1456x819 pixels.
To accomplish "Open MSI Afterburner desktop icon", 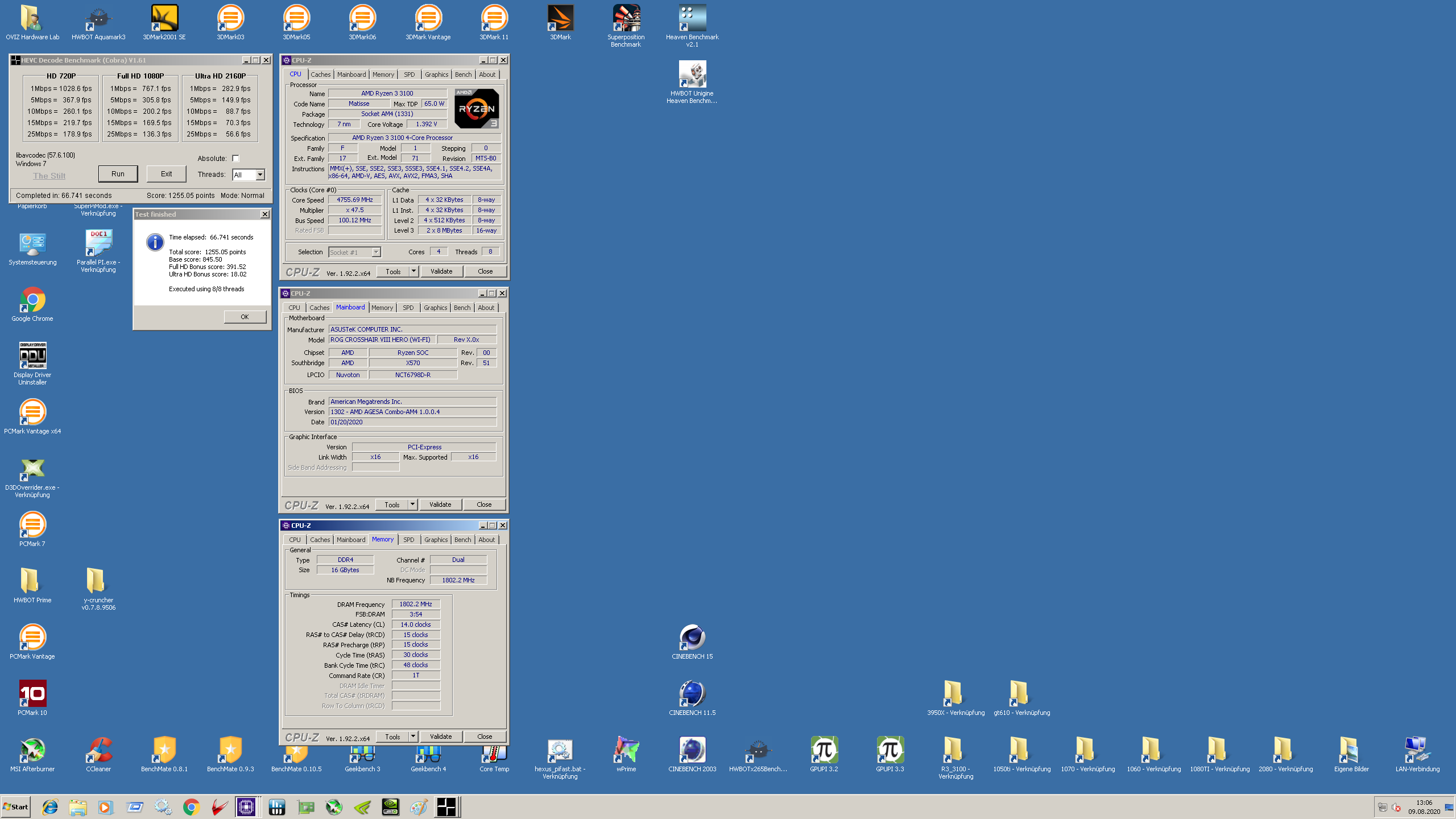I will click(32, 754).
